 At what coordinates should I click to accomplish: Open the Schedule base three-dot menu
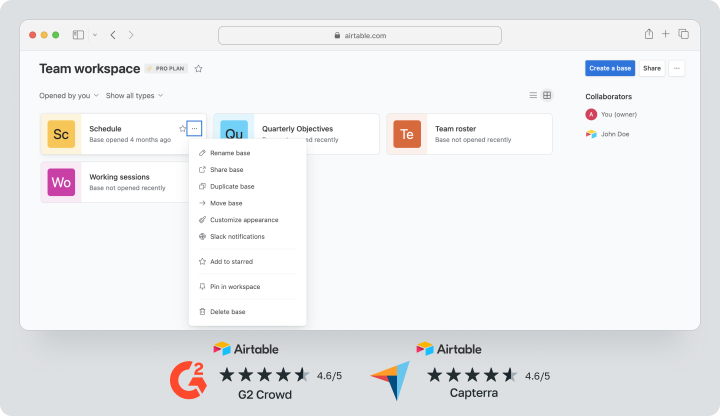click(195, 128)
